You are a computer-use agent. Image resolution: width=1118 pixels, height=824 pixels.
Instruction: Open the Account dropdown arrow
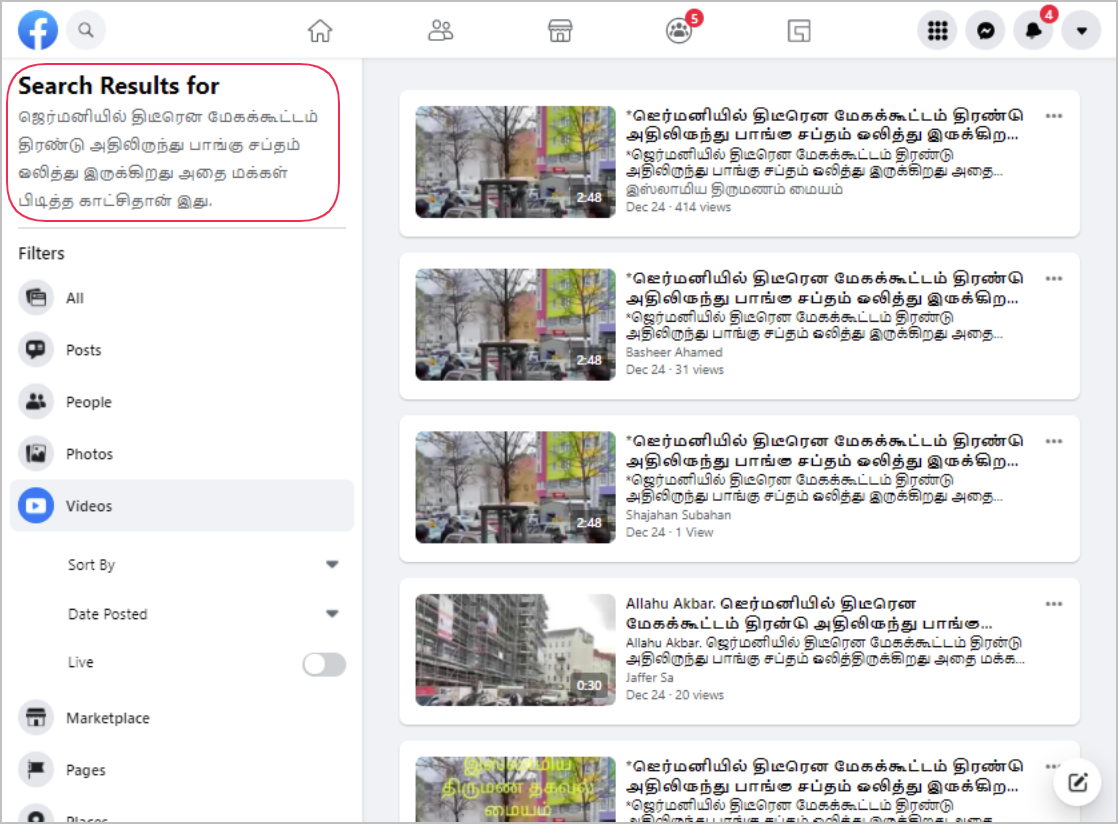pos(1082,31)
